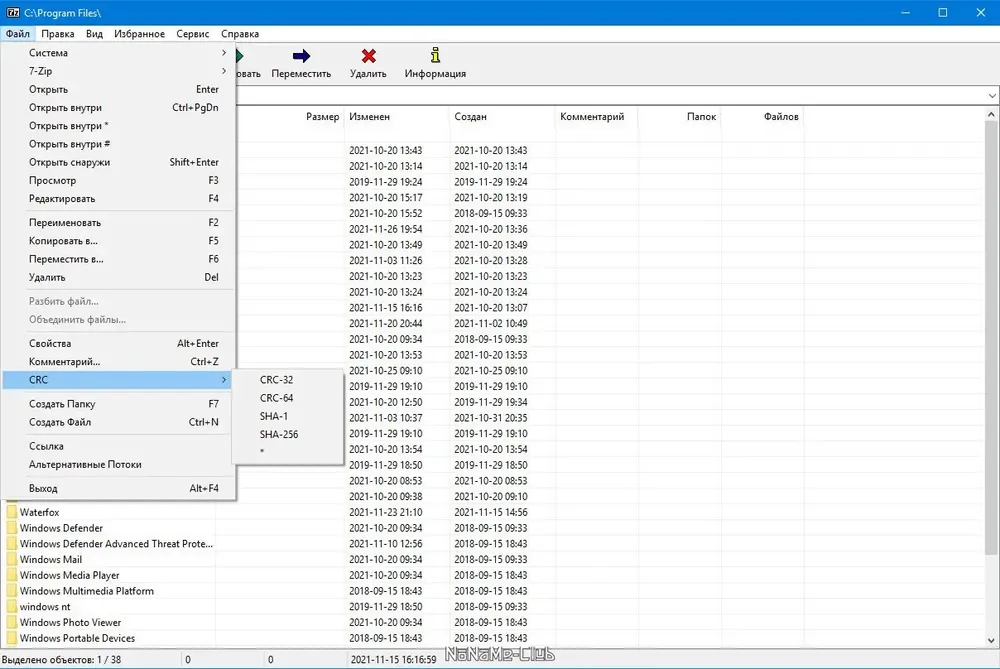Click the Delete (Удалить) red X icon
Image resolution: width=1000 pixels, height=669 pixels.
[368, 56]
